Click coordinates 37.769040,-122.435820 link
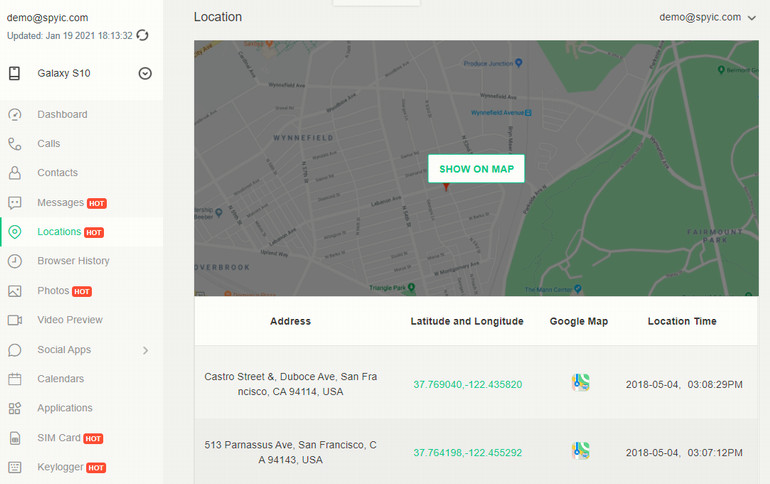770x484 pixels. pyautogui.click(x=468, y=384)
